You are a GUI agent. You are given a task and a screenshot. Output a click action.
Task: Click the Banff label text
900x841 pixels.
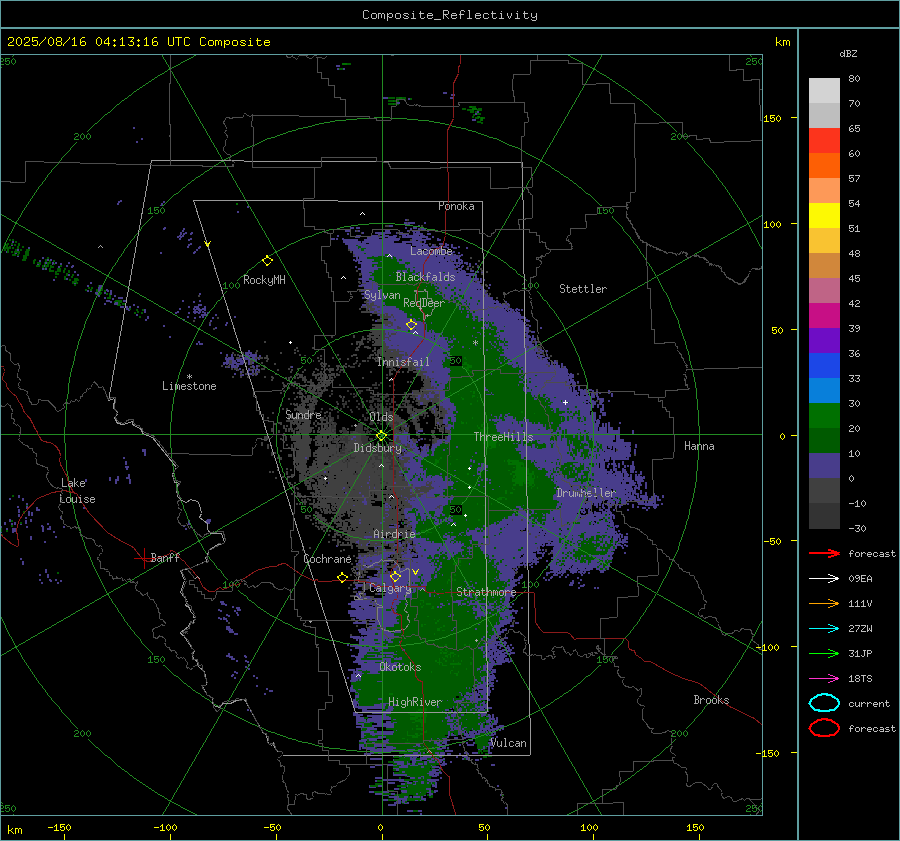click(x=165, y=557)
